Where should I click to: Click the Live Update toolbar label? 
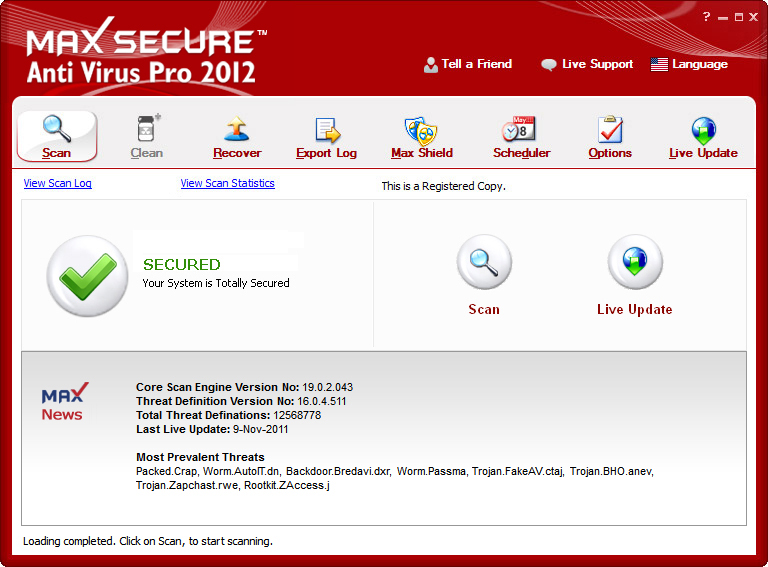click(x=703, y=153)
